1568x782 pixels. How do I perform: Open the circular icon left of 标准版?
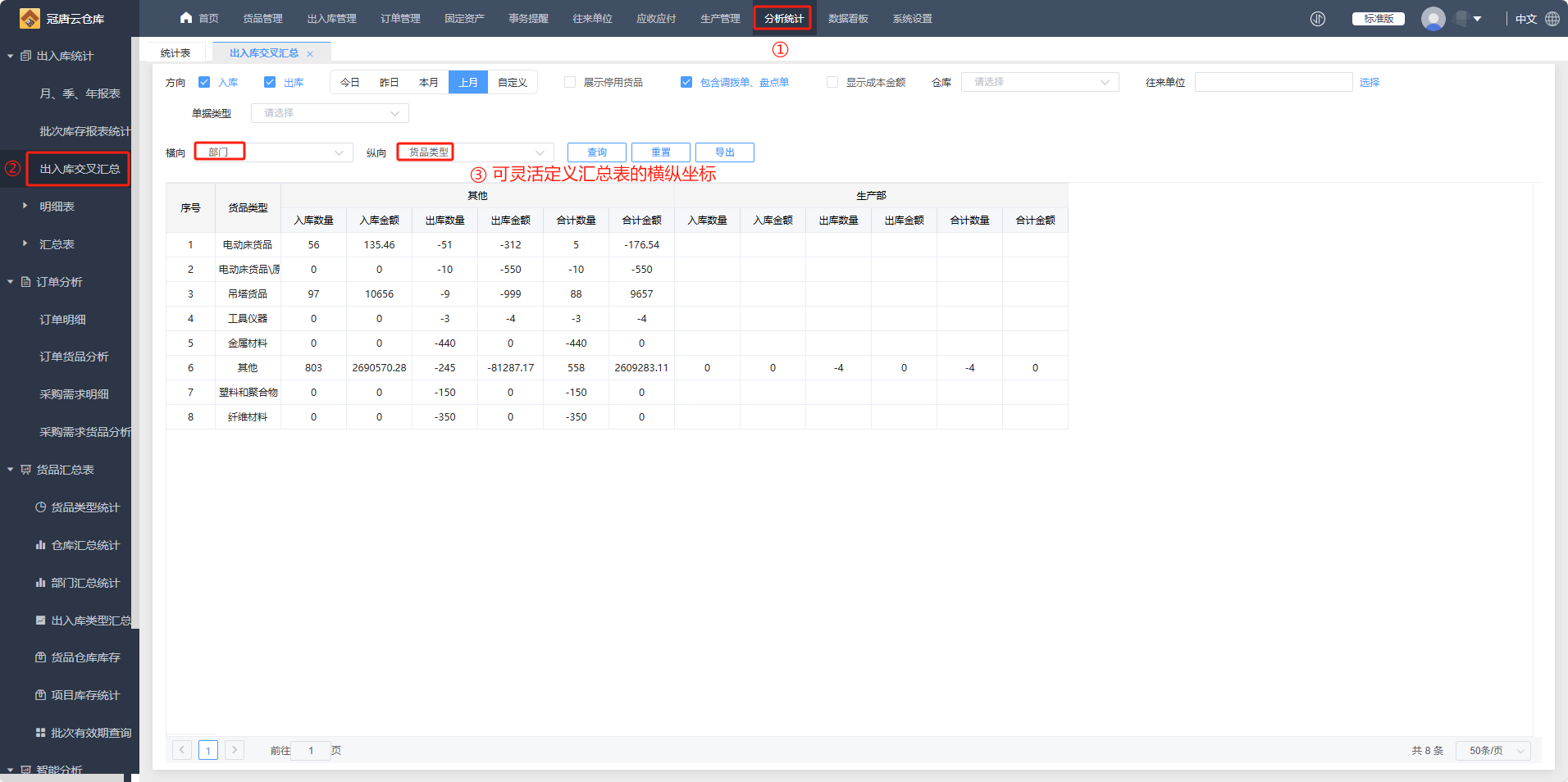[x=1318, y=18]
